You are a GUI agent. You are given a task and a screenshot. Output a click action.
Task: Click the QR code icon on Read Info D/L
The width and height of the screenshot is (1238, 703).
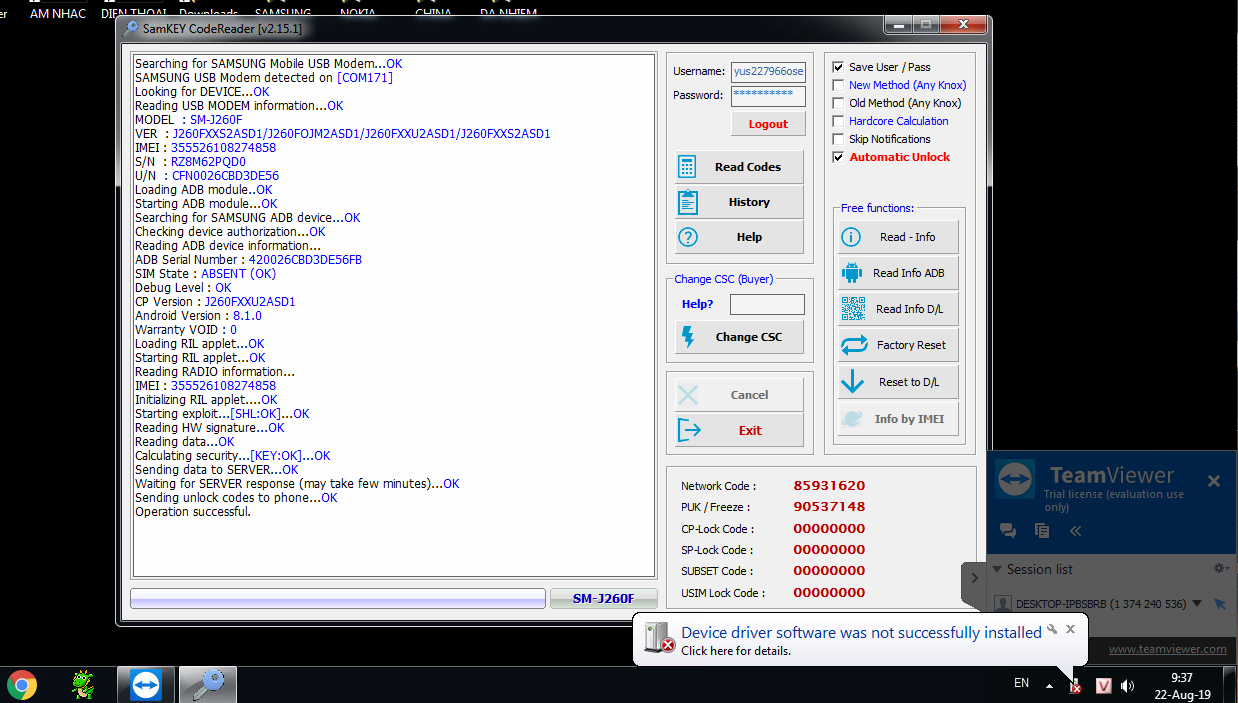(853, 308)
